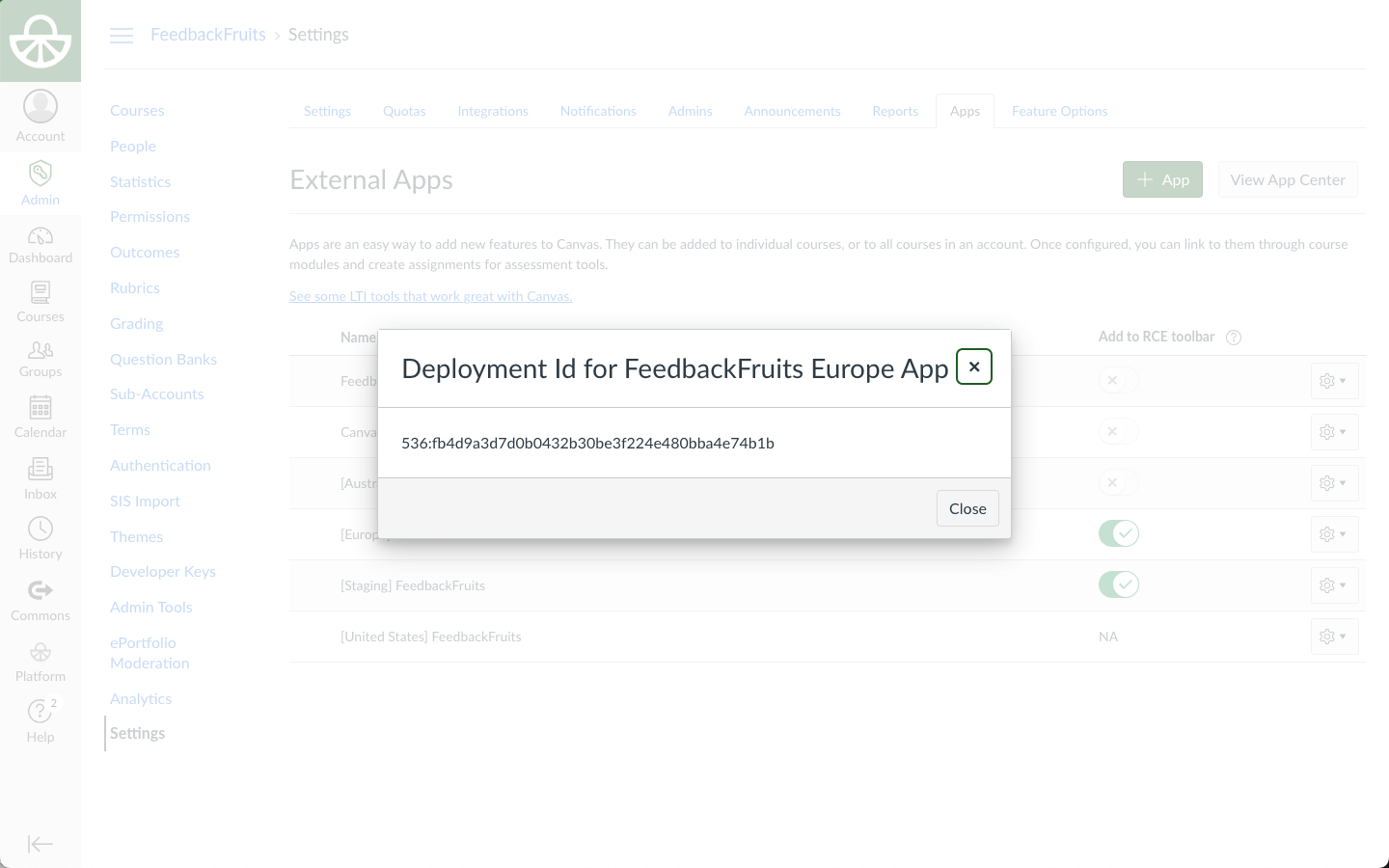Click [United States] FeedbackFruits app name
This screenshot has width=1389, height=868.
pyautogui.click(x=430, y=637)
